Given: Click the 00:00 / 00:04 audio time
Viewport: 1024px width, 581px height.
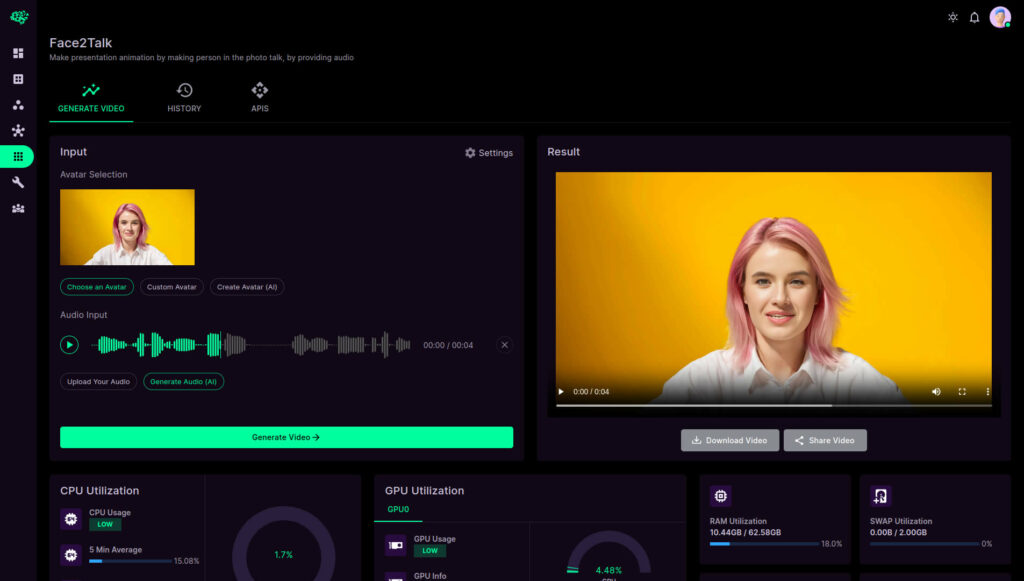Looking at the screenshot, I should click(448, 345).
